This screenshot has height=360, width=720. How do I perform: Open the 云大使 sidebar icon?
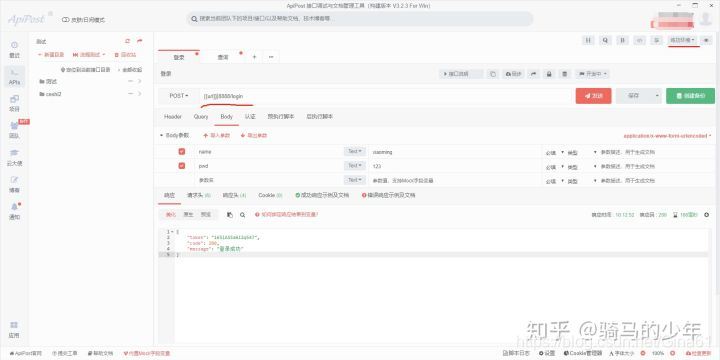[x=15, y=157]
